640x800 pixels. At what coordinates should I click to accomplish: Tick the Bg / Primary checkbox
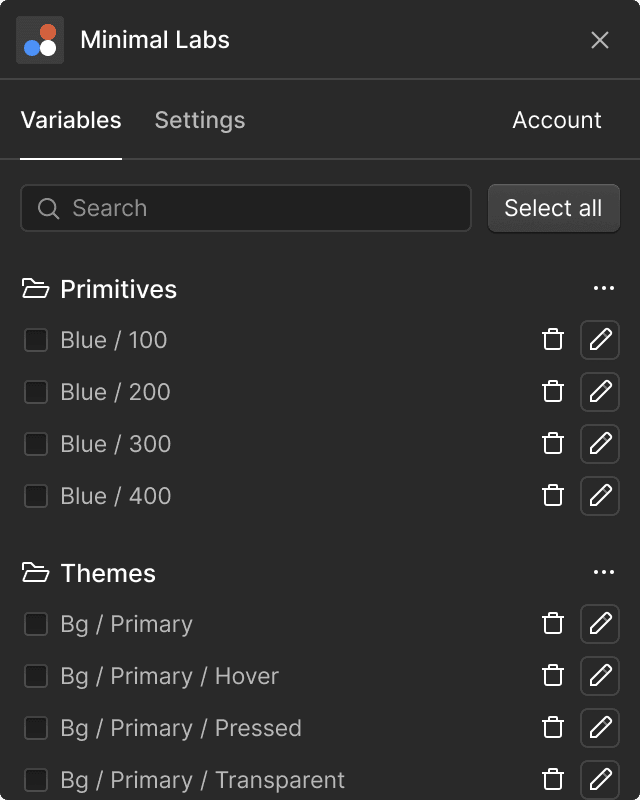(x=36, y=624)
